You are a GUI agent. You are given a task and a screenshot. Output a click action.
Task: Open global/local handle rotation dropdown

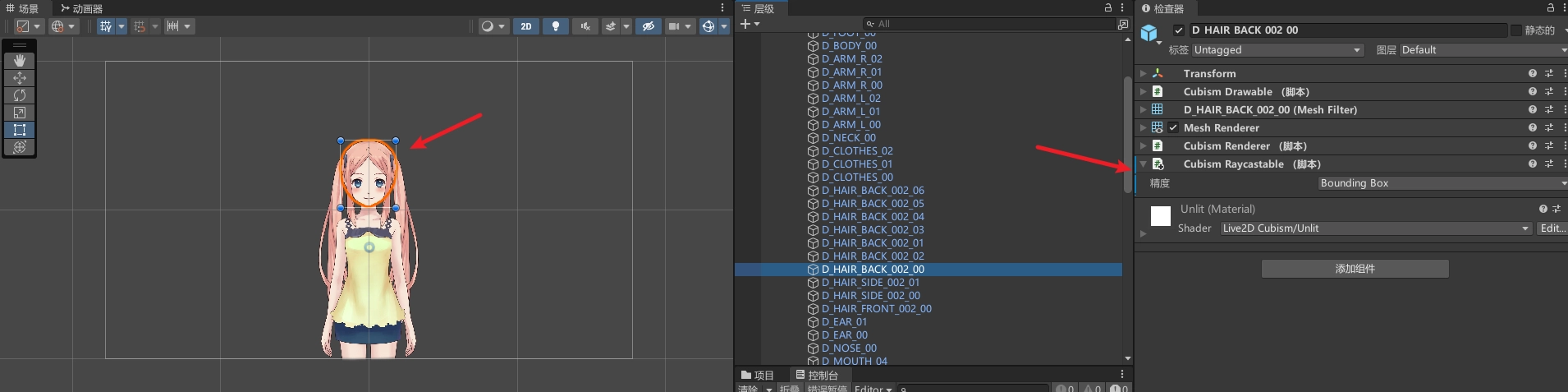(x=63, y=26)
